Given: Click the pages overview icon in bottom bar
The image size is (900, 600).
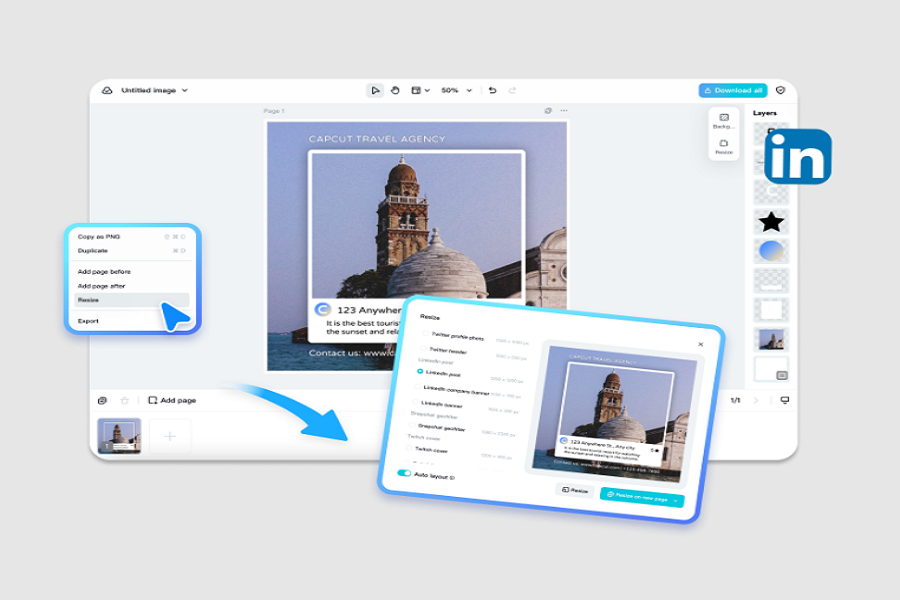Looking at the screenshot, I should [x=102, y=400].
